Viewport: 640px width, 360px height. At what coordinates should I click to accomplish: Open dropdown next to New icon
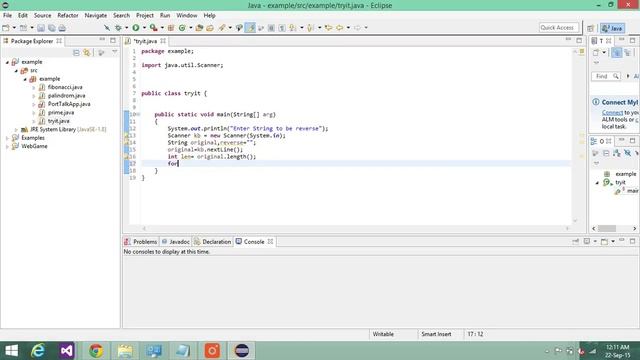pos(14,28)
